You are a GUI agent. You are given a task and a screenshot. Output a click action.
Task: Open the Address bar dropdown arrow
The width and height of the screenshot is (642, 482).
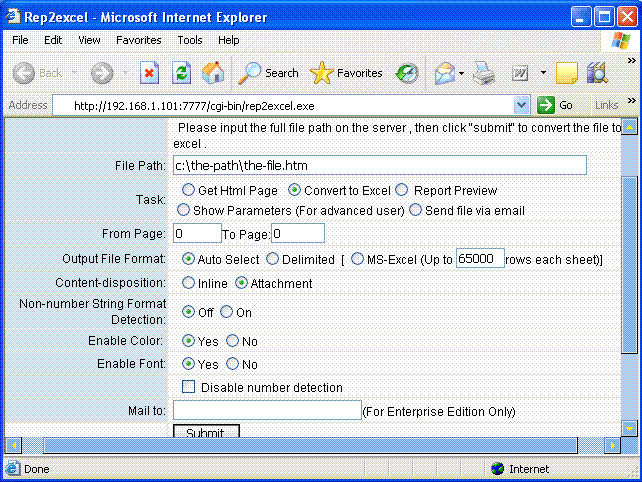click(521, 105)
